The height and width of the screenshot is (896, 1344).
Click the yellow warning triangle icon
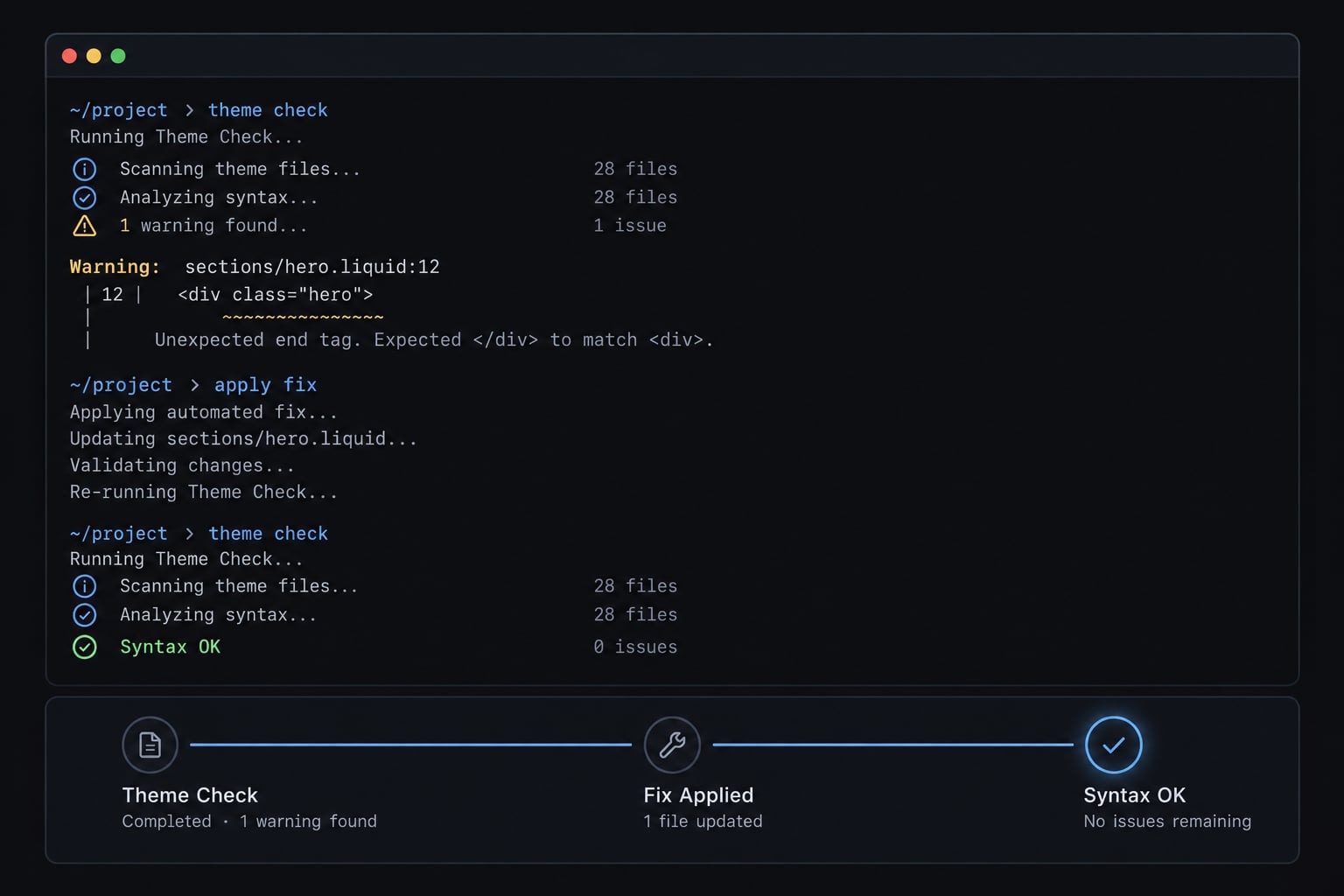[x=84, y=226]
